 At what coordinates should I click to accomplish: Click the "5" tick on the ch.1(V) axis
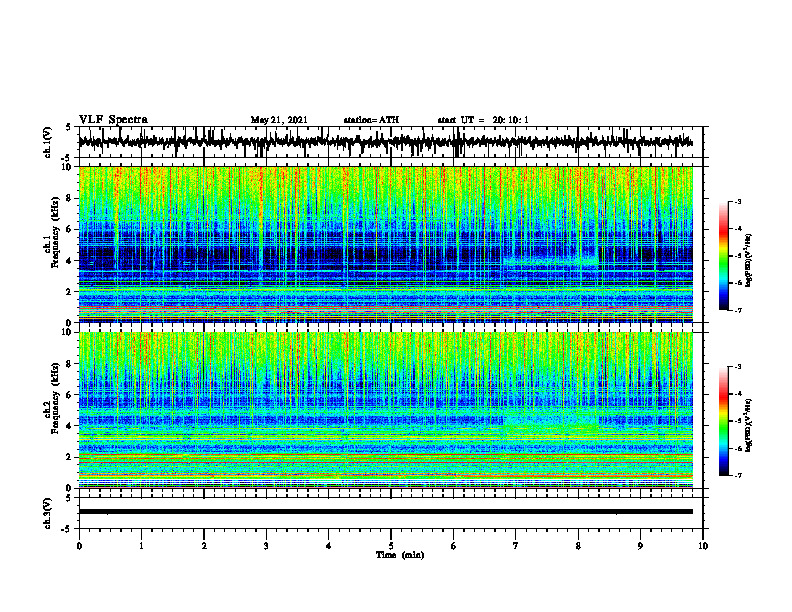68,128
